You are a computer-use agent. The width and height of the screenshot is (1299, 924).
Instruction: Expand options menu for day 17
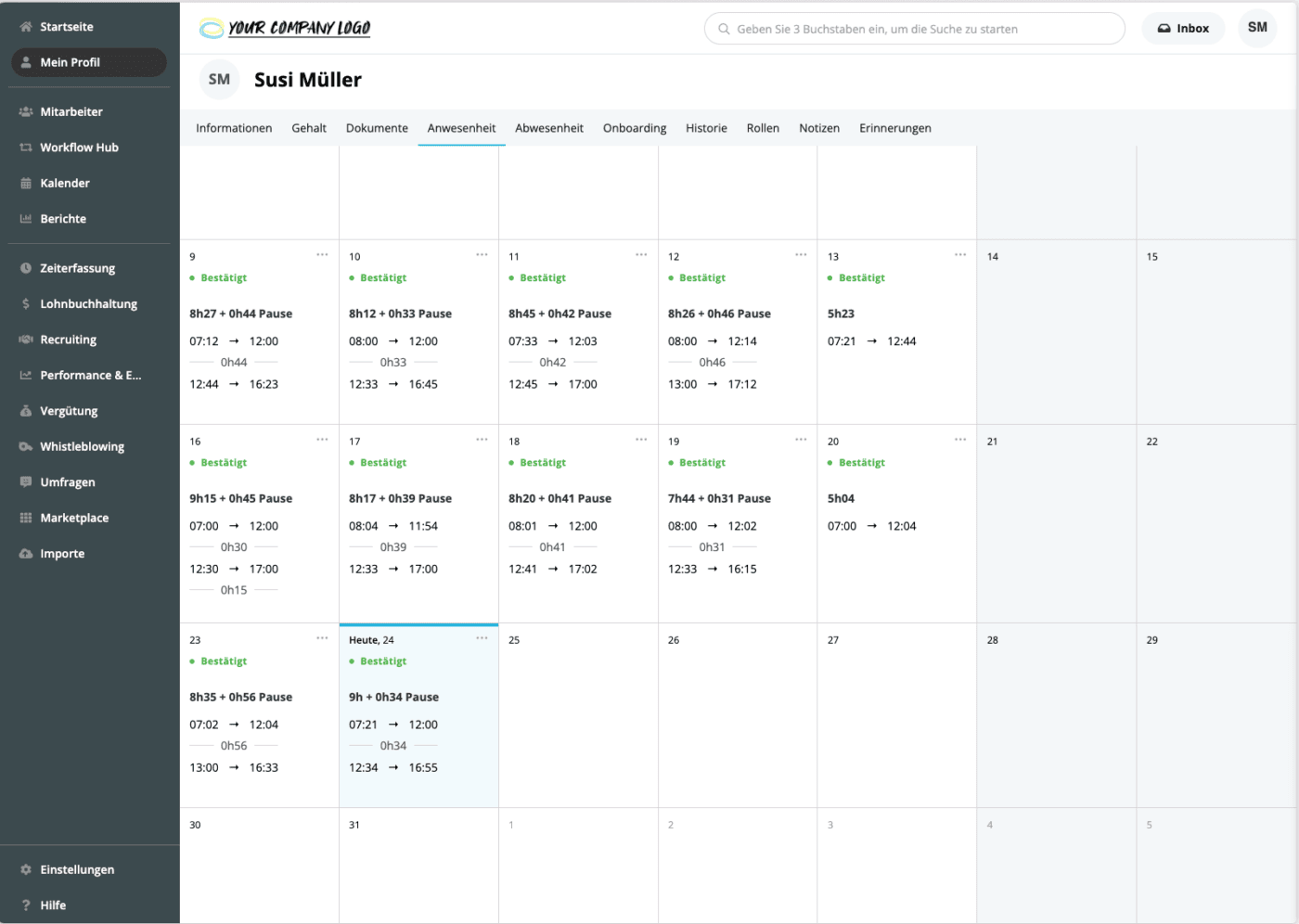click(x=482, y=440)
